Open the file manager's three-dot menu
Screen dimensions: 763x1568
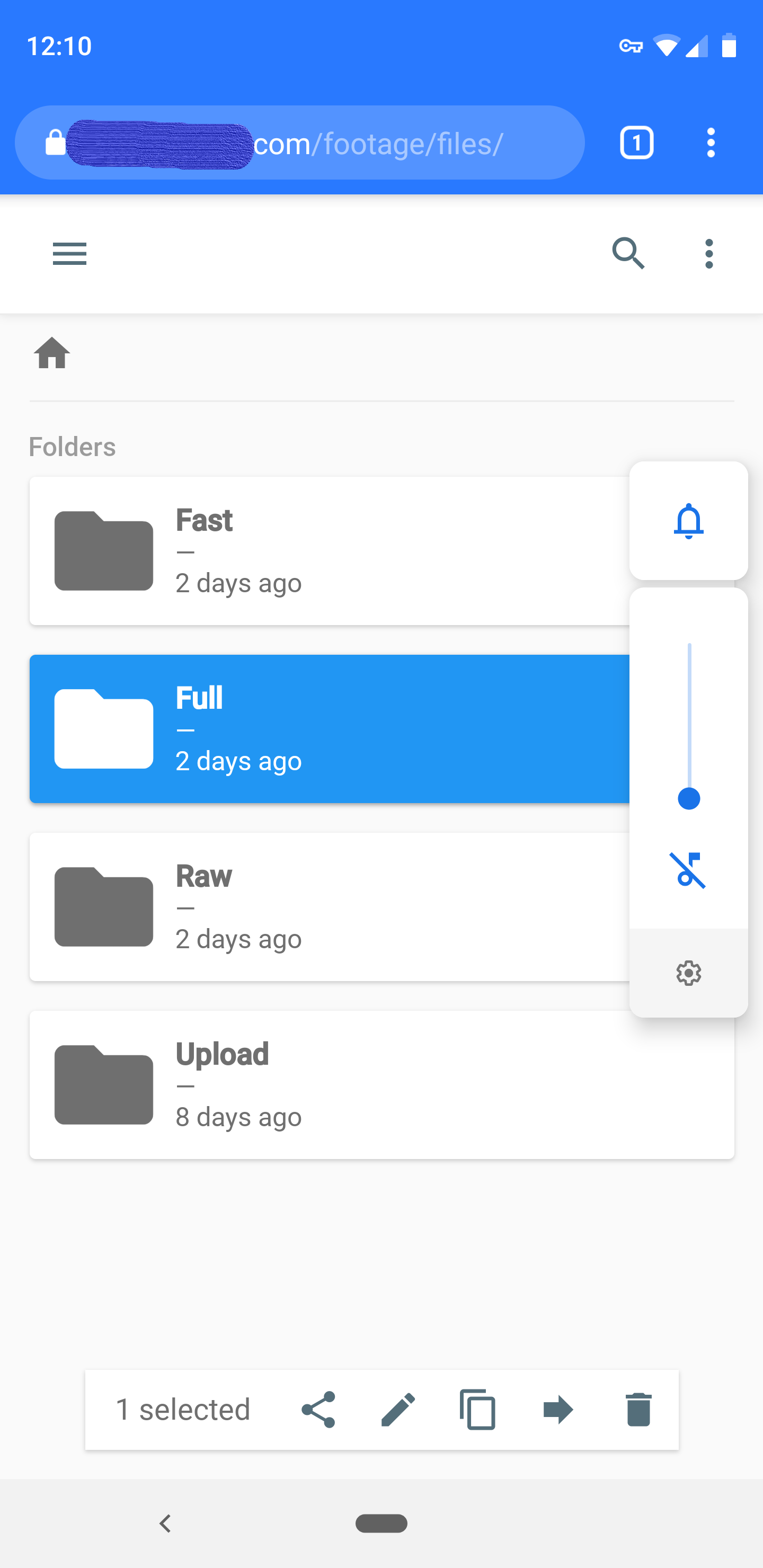pos(709,253)
